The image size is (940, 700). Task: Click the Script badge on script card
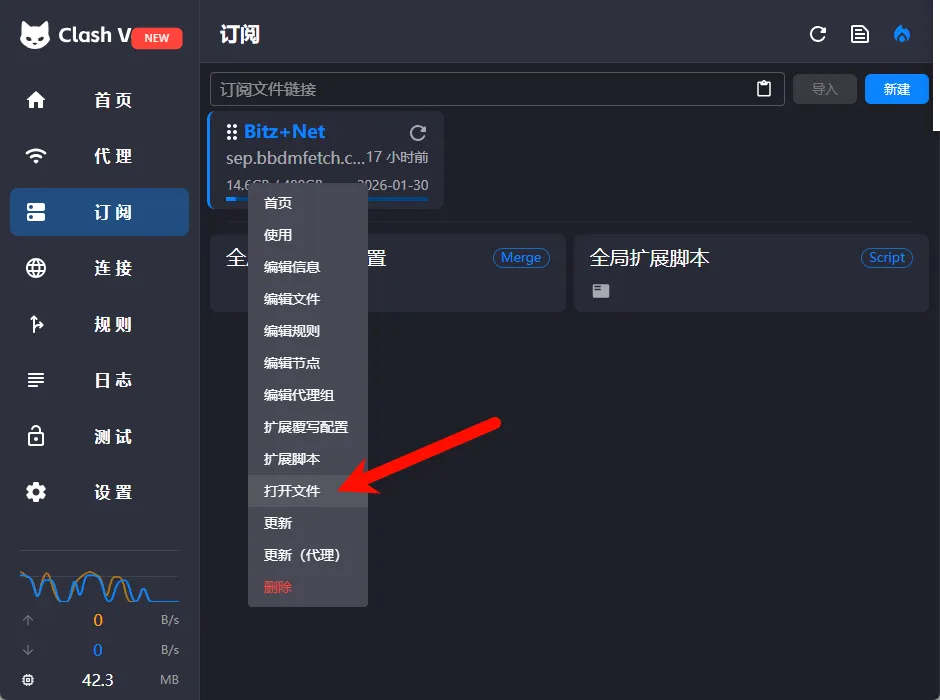click(x=887, y=258)
